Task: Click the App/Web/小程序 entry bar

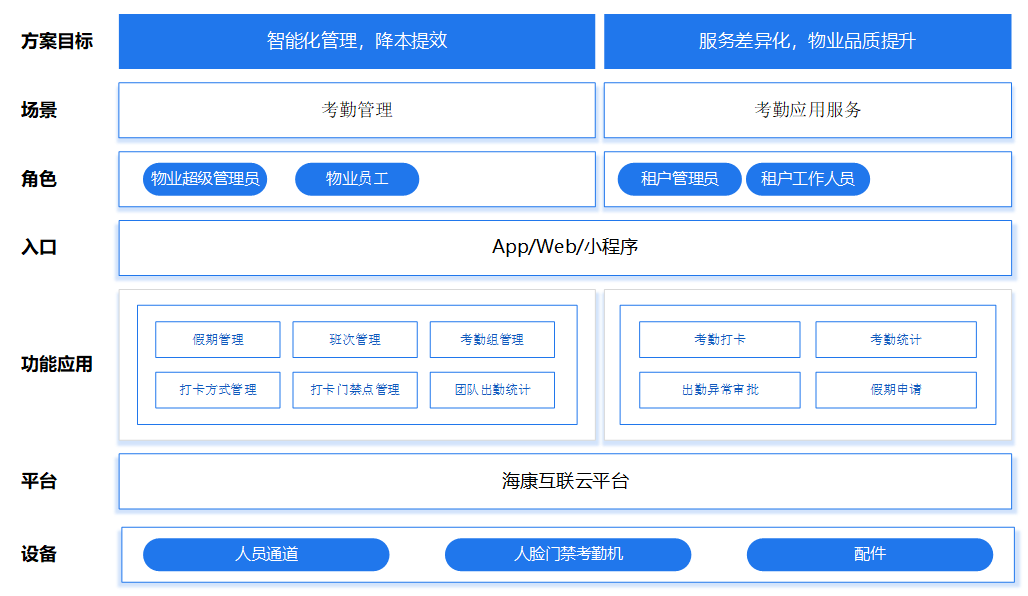Action: [x=565, y=247]
